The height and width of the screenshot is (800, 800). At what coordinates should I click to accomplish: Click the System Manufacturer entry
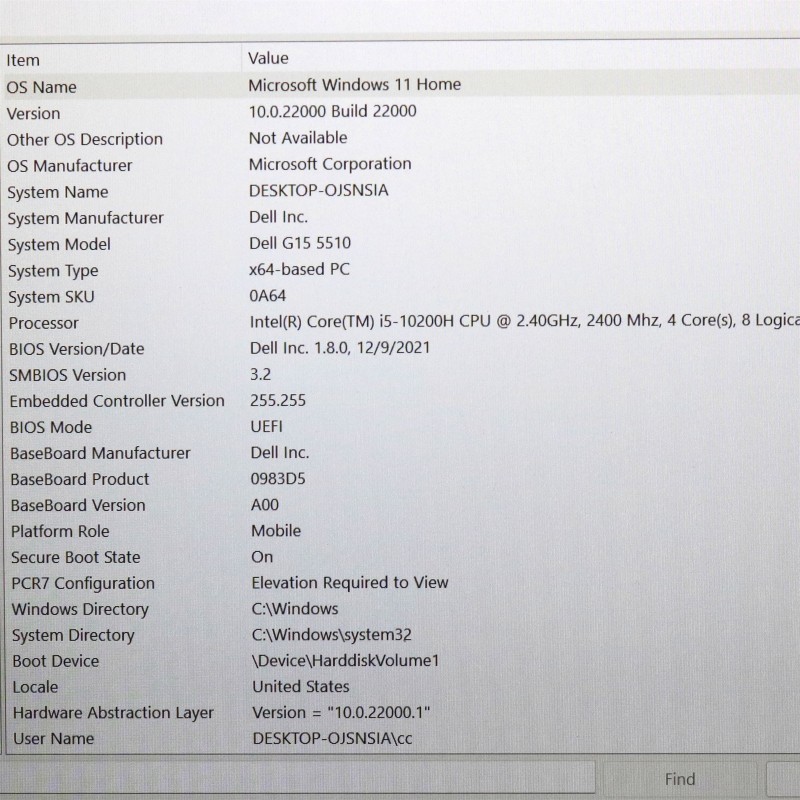(x=85, y=218)
